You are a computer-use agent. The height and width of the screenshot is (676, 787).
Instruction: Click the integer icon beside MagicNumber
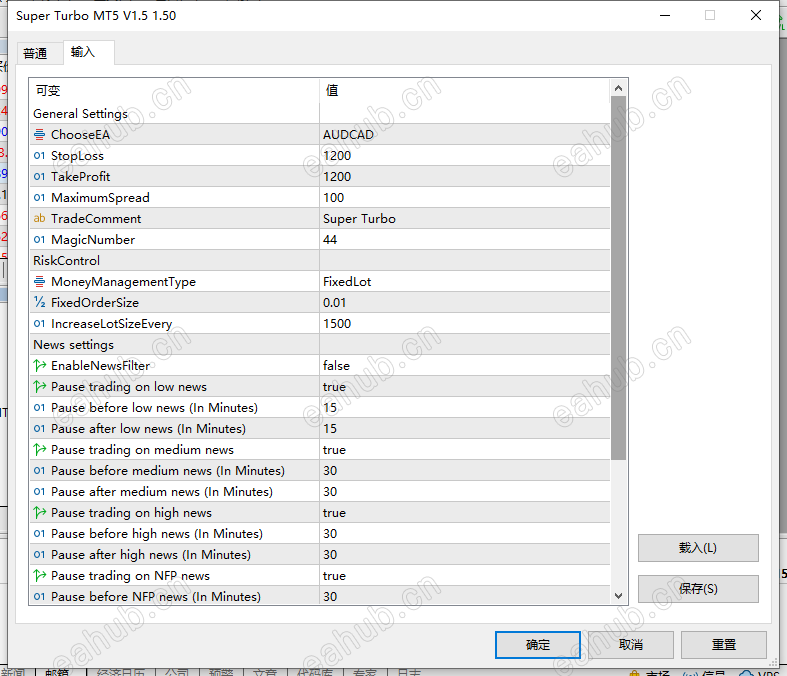point(39,240)
